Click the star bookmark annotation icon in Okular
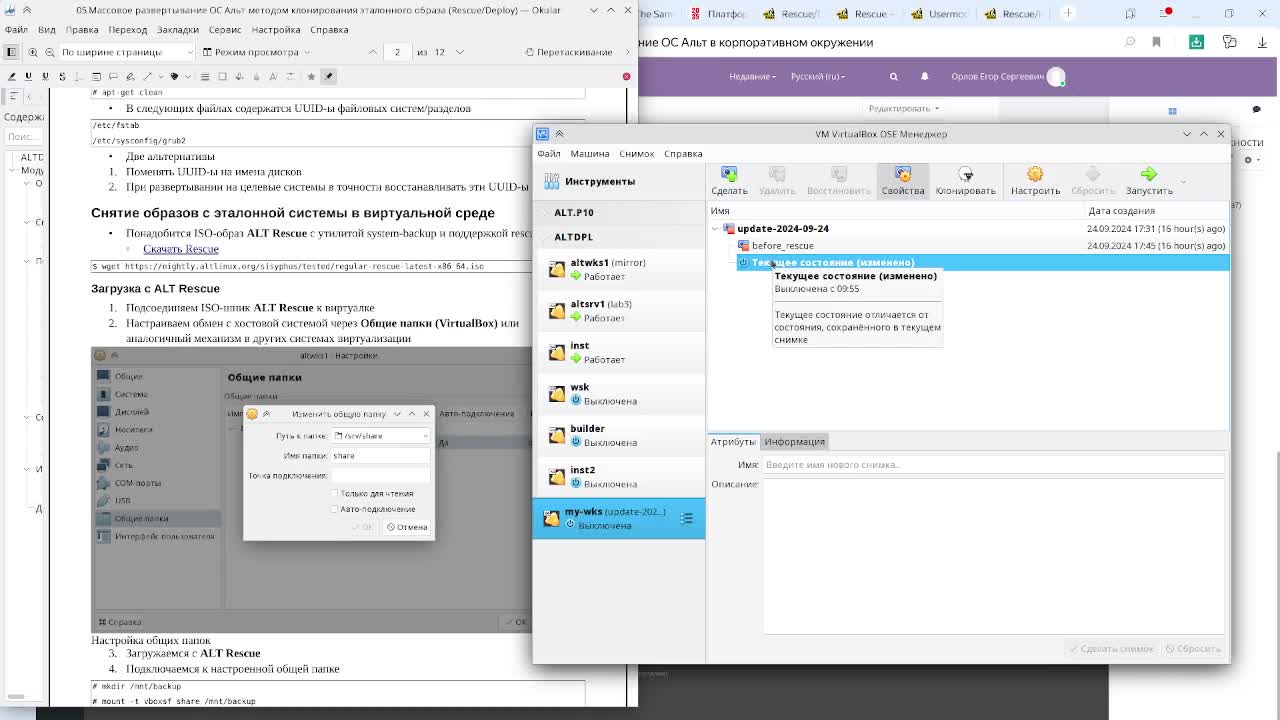The width and height of the screenshot is (1280, 720). tap(311, 76)
